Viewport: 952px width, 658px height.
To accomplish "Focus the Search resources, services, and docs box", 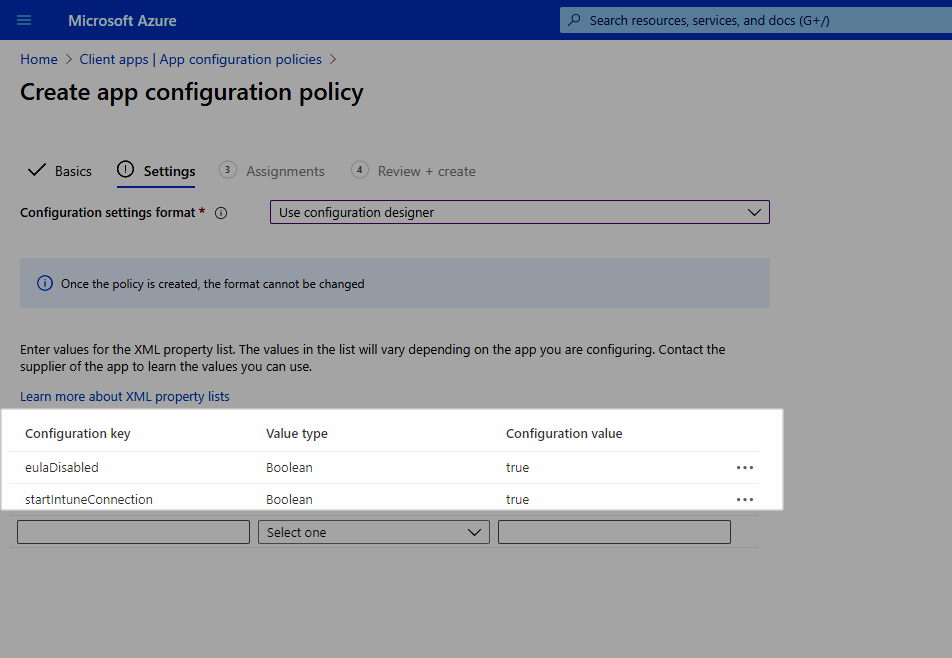I will click(x=755, y=20).
